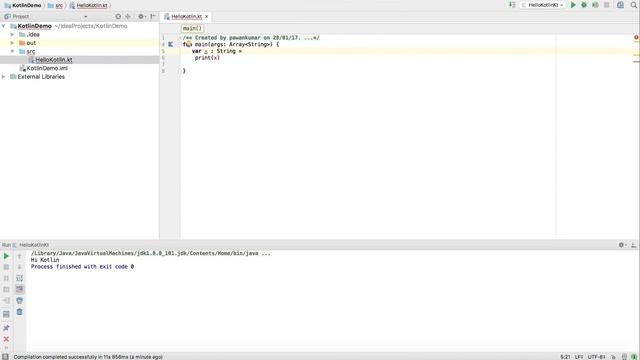Click Down the stack trace arrow

pyautogui.click(x=20, y=267)
